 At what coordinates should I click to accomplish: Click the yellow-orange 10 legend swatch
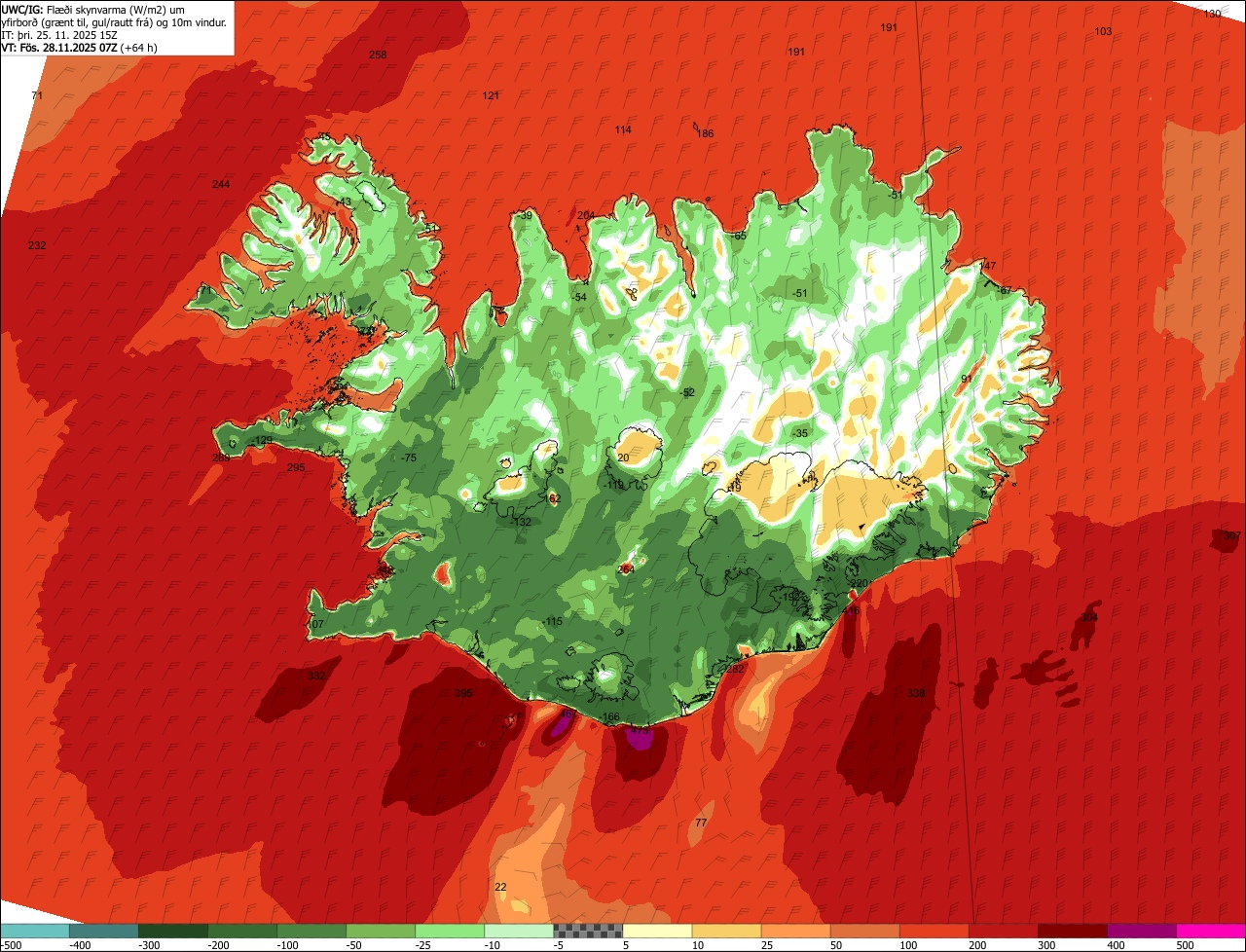tap(726, 931)
